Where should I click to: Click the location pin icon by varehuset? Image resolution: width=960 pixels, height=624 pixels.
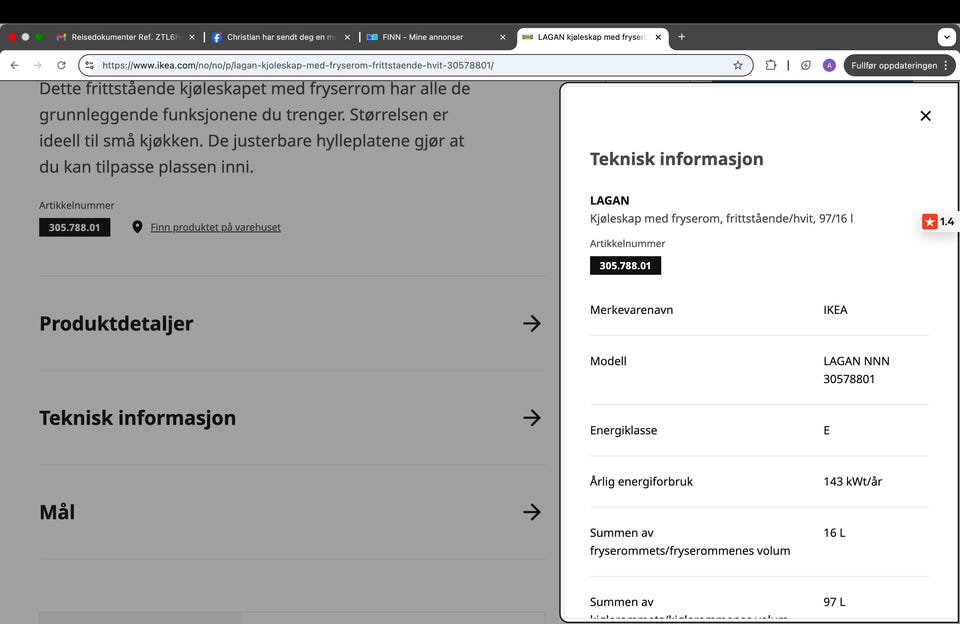point(137,227)
